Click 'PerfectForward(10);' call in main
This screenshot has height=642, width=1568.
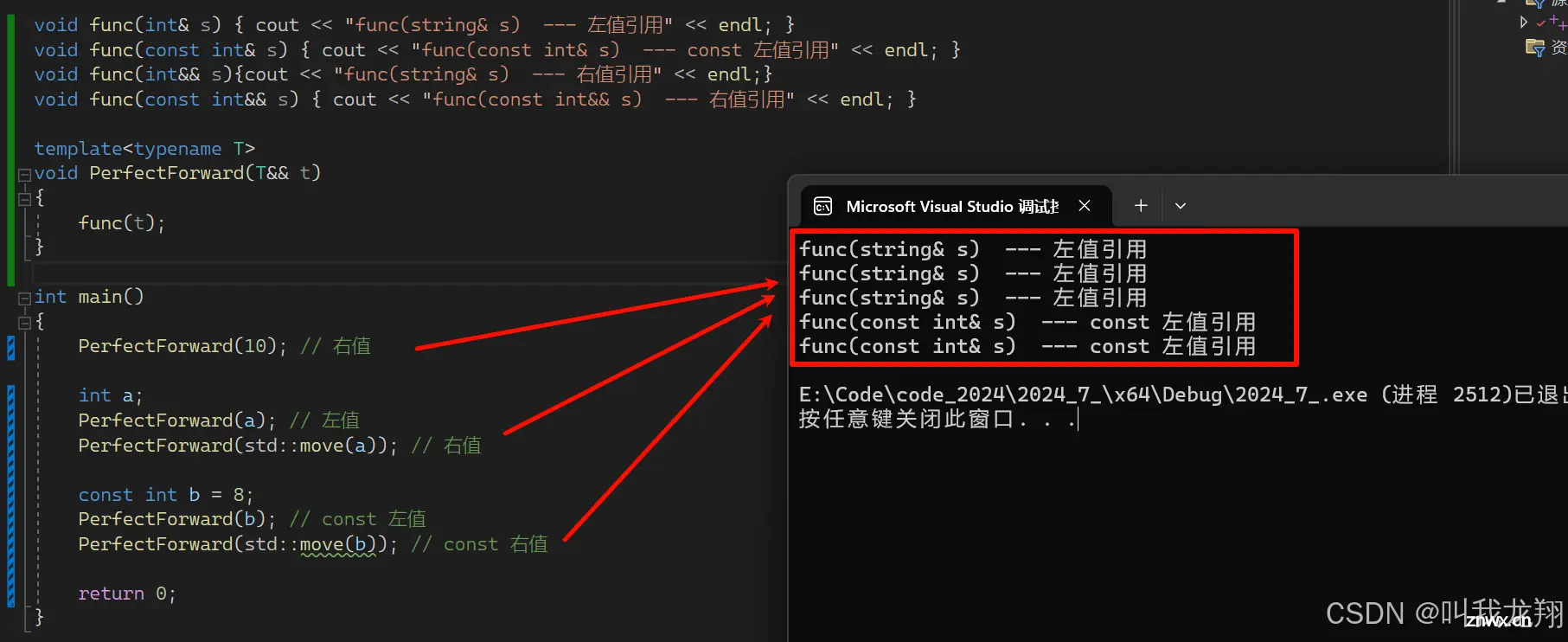pyautogui.click(x=182, y=346)
